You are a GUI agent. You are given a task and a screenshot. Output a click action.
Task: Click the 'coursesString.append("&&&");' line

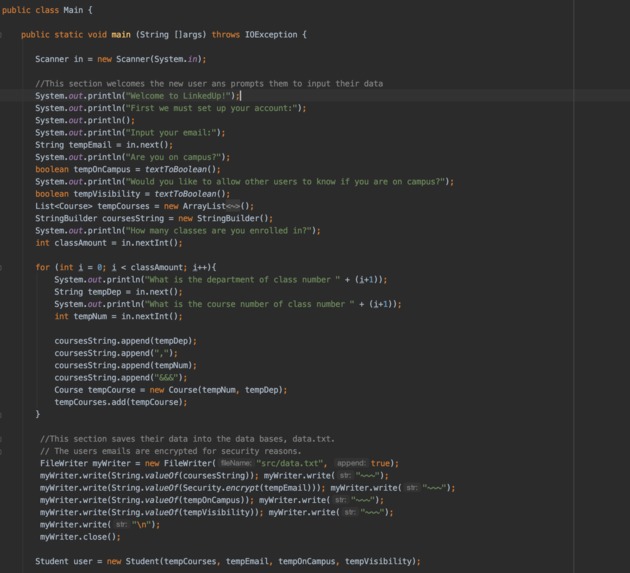(121, 378)
